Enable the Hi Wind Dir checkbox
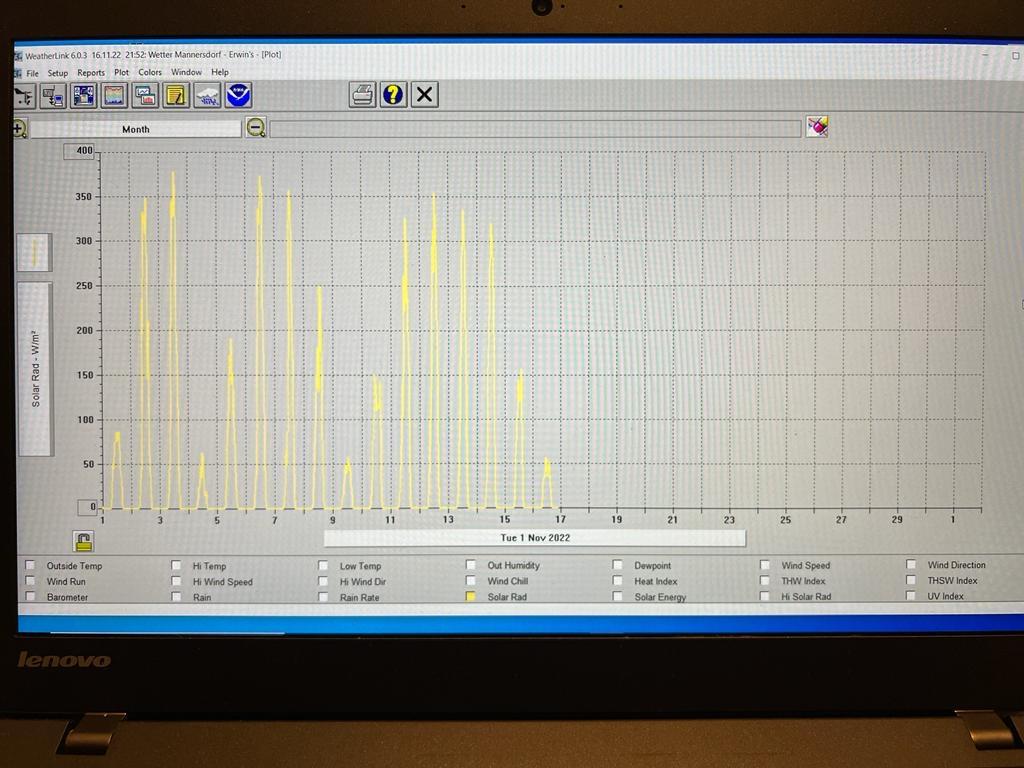Image resolution: width=1024 pixels, height=768 pixels. click(x=323, y=581)
